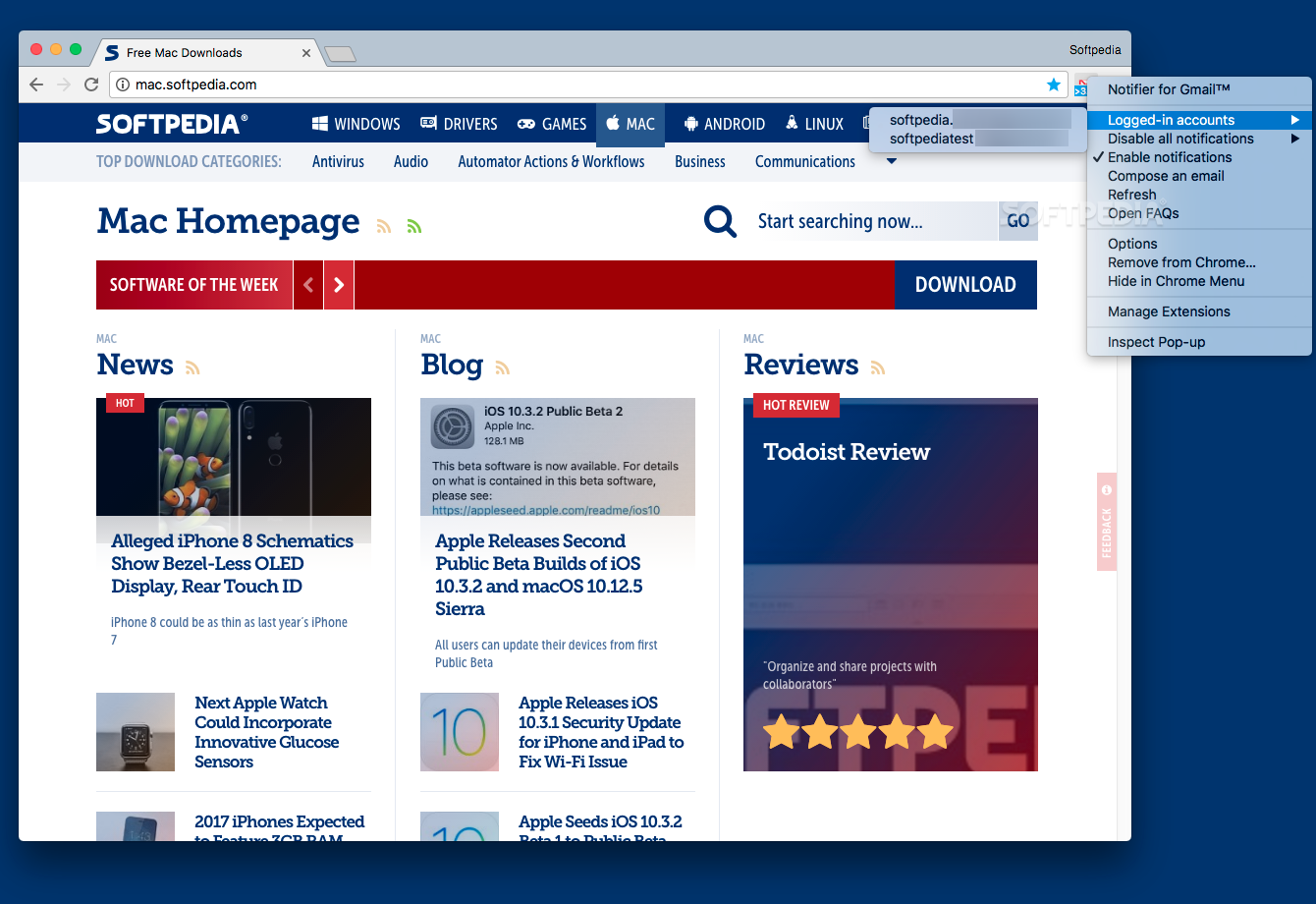
Task: Click the GO search button
Action: (1018, 221)
